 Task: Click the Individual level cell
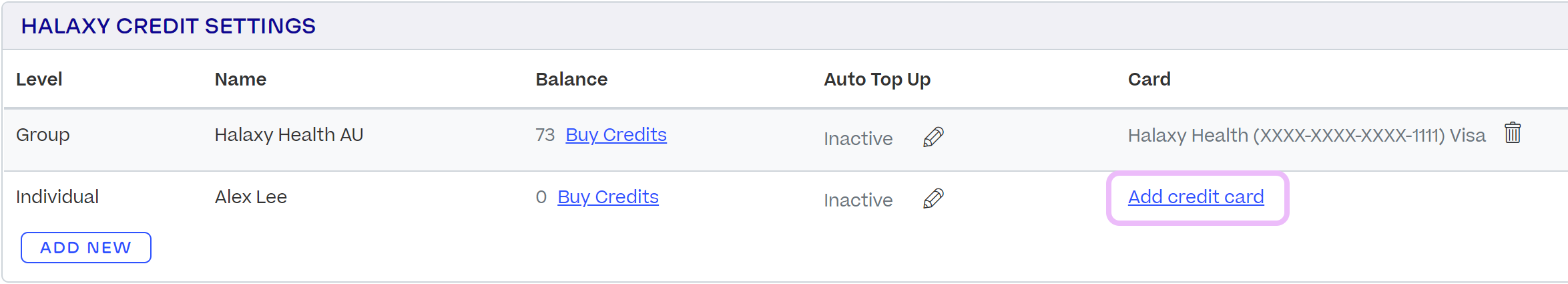(57, 197)
